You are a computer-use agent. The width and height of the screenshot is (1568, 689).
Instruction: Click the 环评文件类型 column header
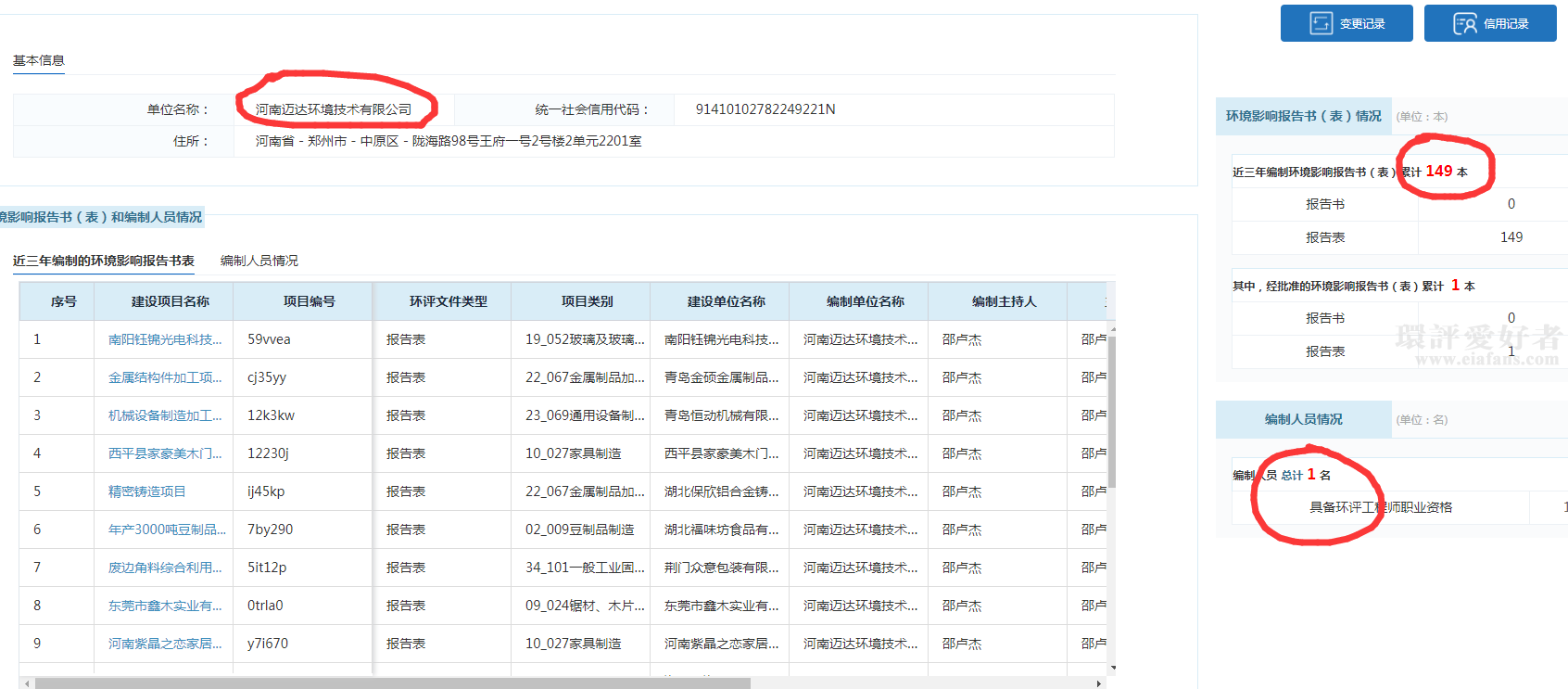tap(448, 301)
